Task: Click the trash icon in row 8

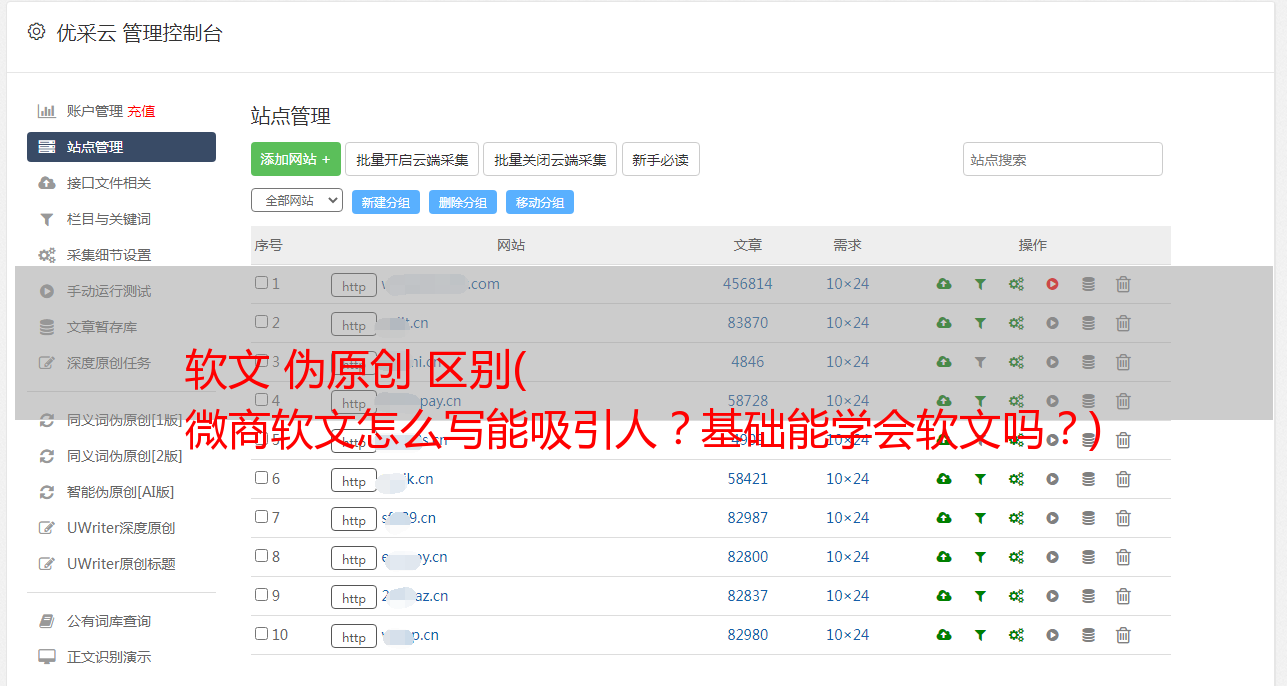Action: tap(1123, 557)
